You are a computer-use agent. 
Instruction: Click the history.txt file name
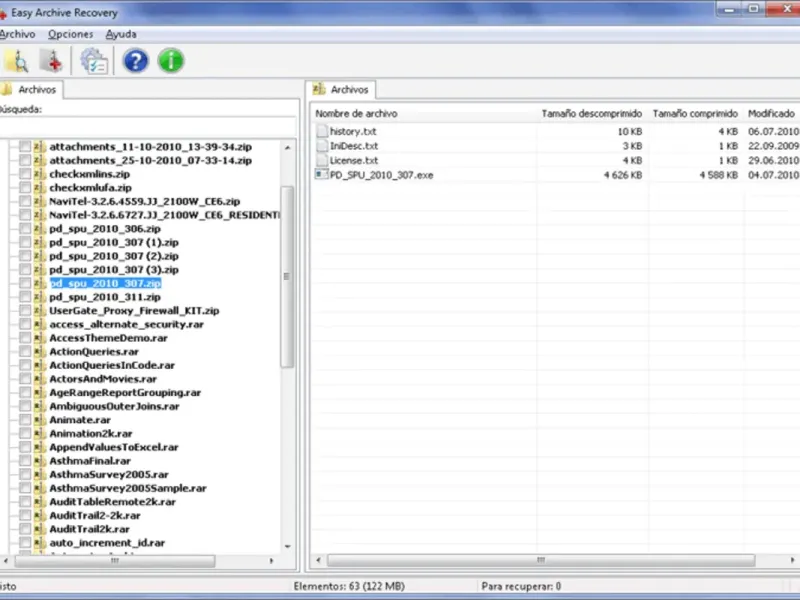pyautogui.click(x=353, y=132)
